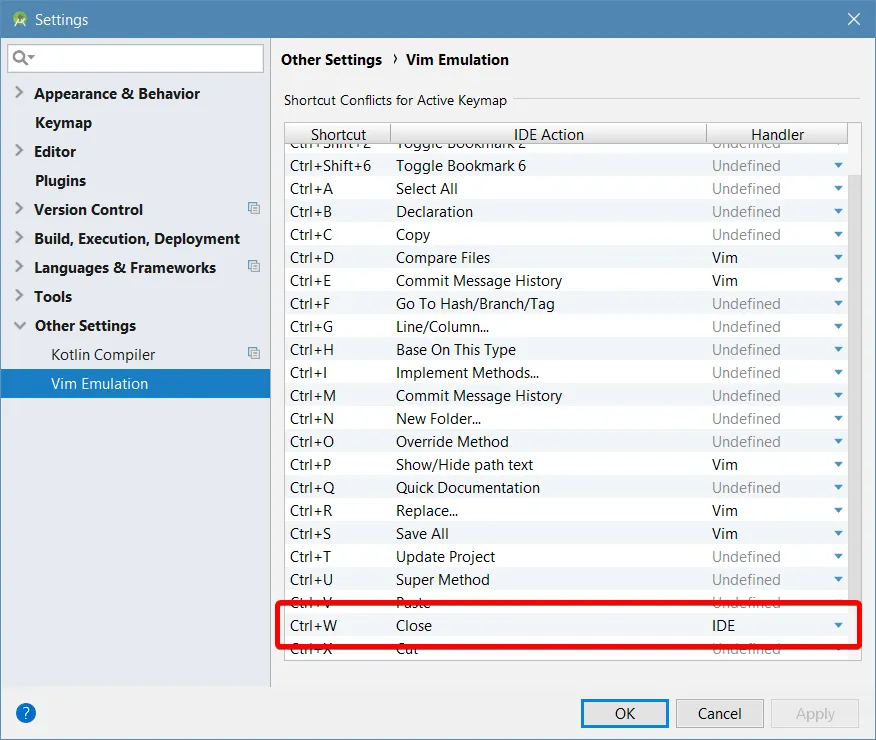Image resolution: width=876 pixels, height=740 pixels.
Task: Collapse the Other Settings node
Action: (20, 325)
